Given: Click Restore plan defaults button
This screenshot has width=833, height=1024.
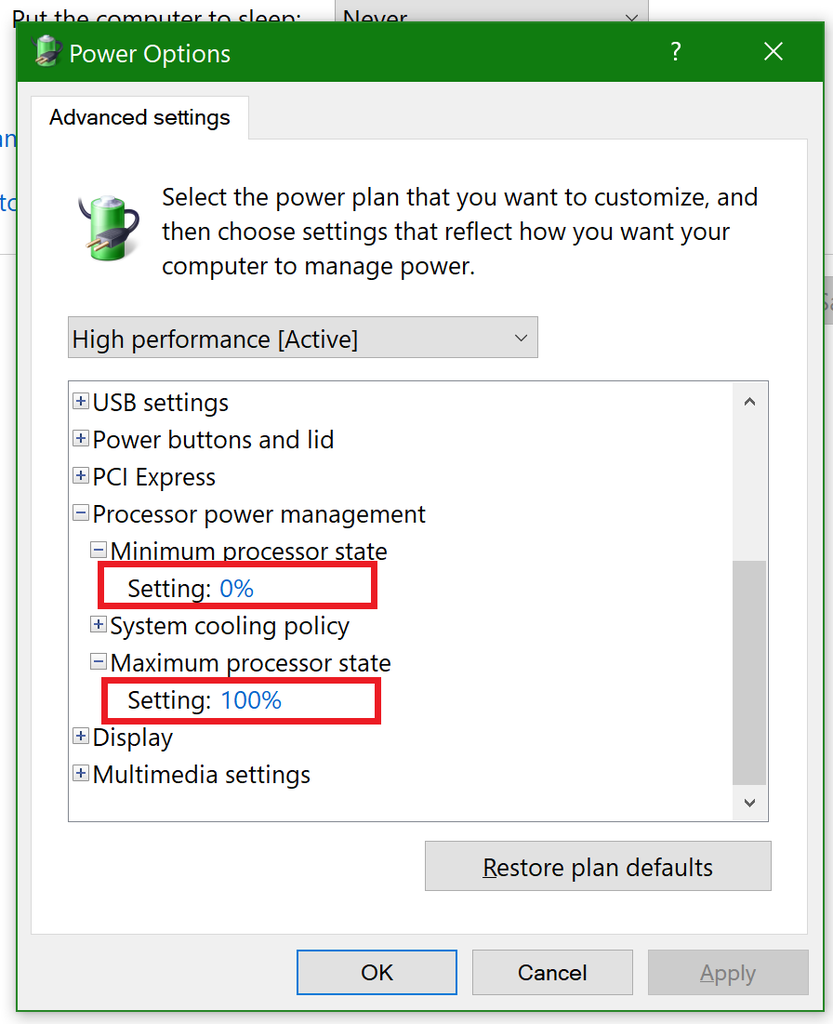Looking at the screenshot, I should point(598,866).
